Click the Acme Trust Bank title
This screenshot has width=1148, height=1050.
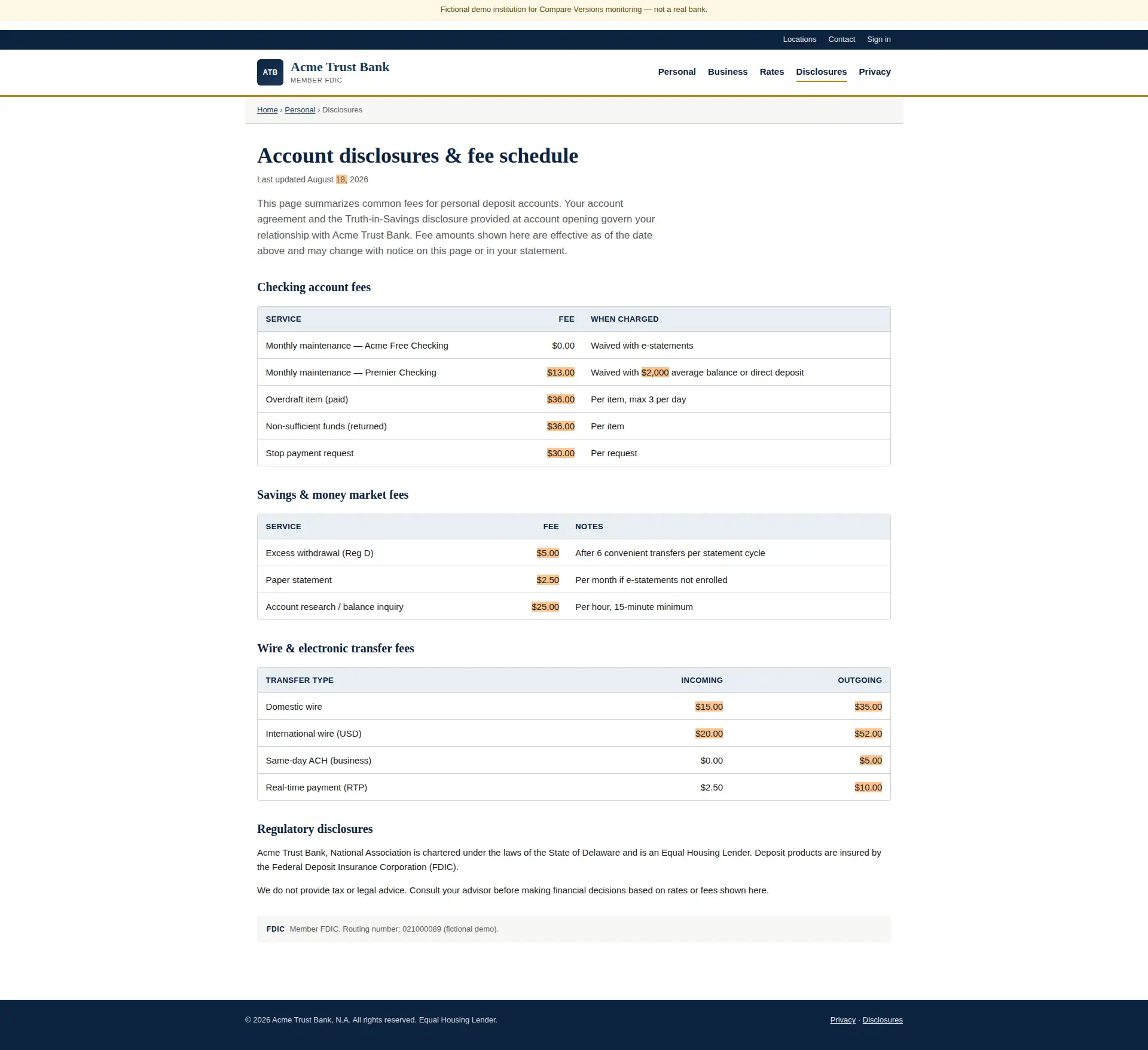[340, 67]
